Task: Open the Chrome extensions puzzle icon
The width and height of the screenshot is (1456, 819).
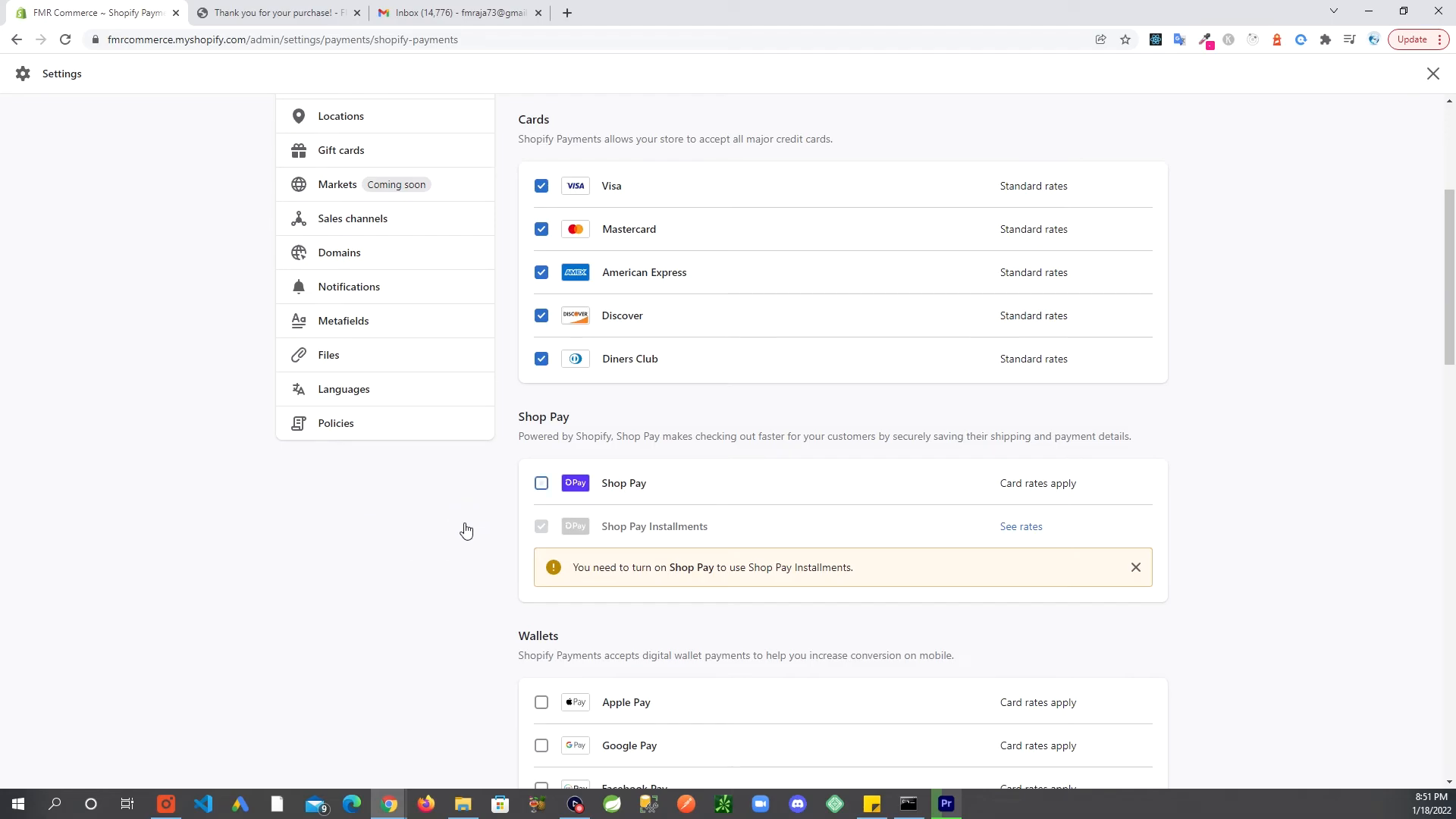Action: tap(1326, 39)
